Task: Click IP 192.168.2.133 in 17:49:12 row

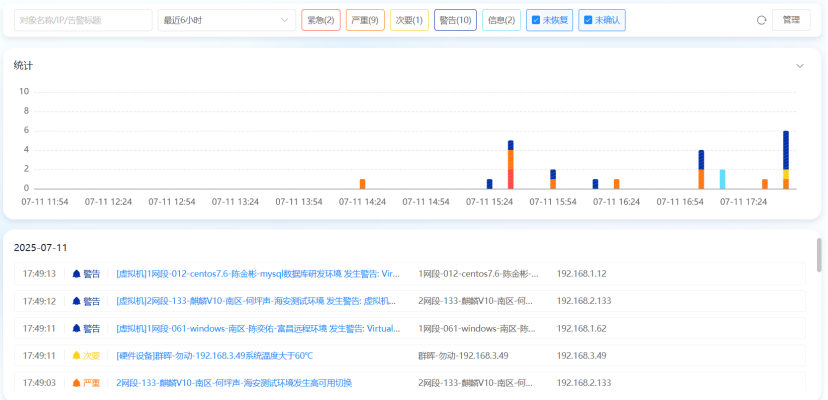Action: [584, 301]
